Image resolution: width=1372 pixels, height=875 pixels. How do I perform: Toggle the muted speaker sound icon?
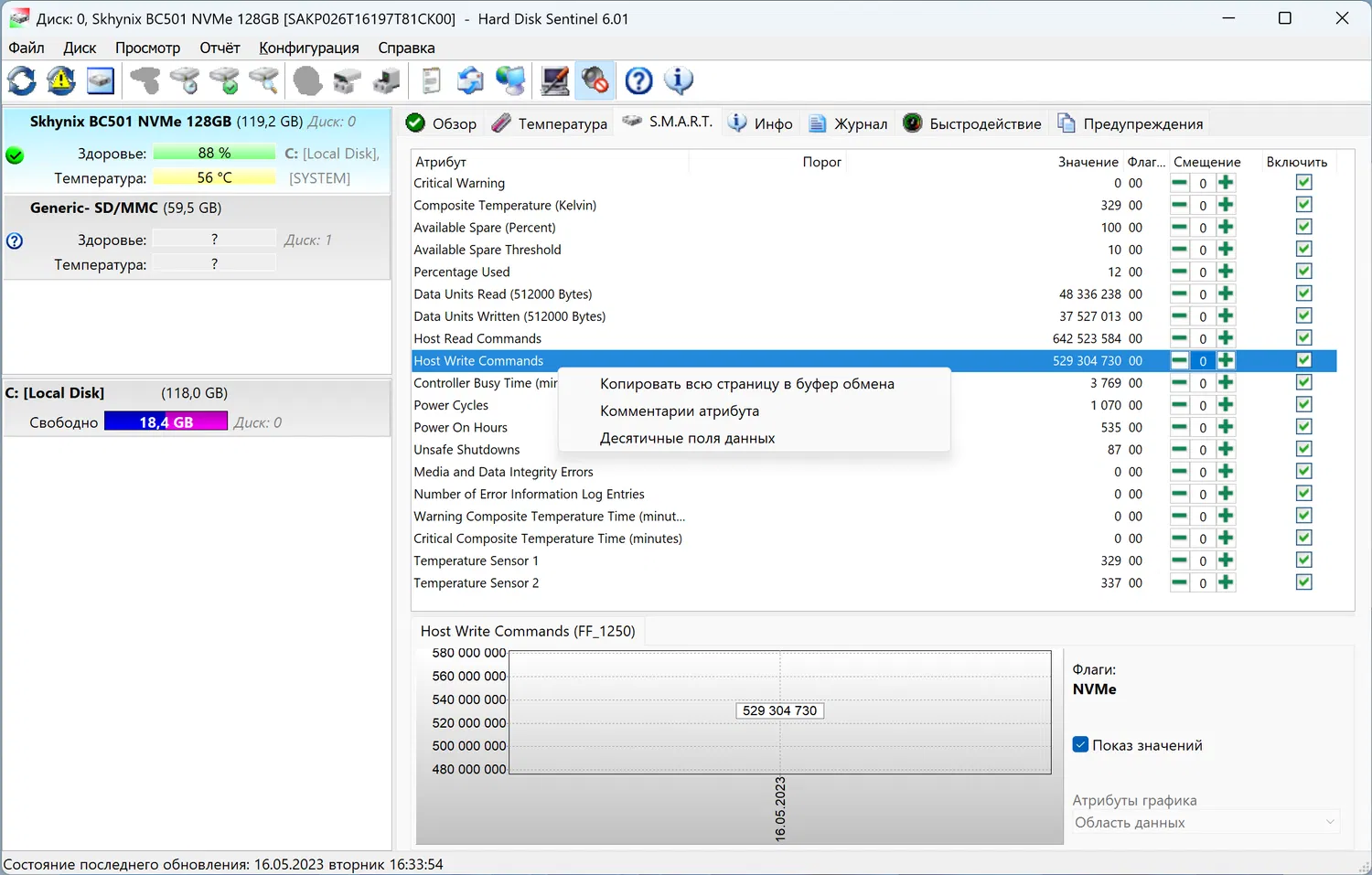595,81
